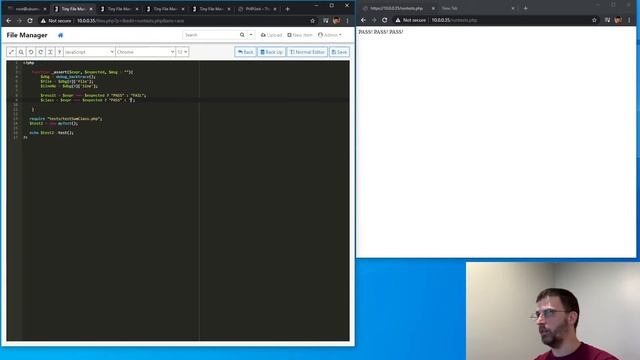Viewport: 640px width, 360px height.
Task: Open the Chrome editor theme dropdown
Action: point(145,52)
